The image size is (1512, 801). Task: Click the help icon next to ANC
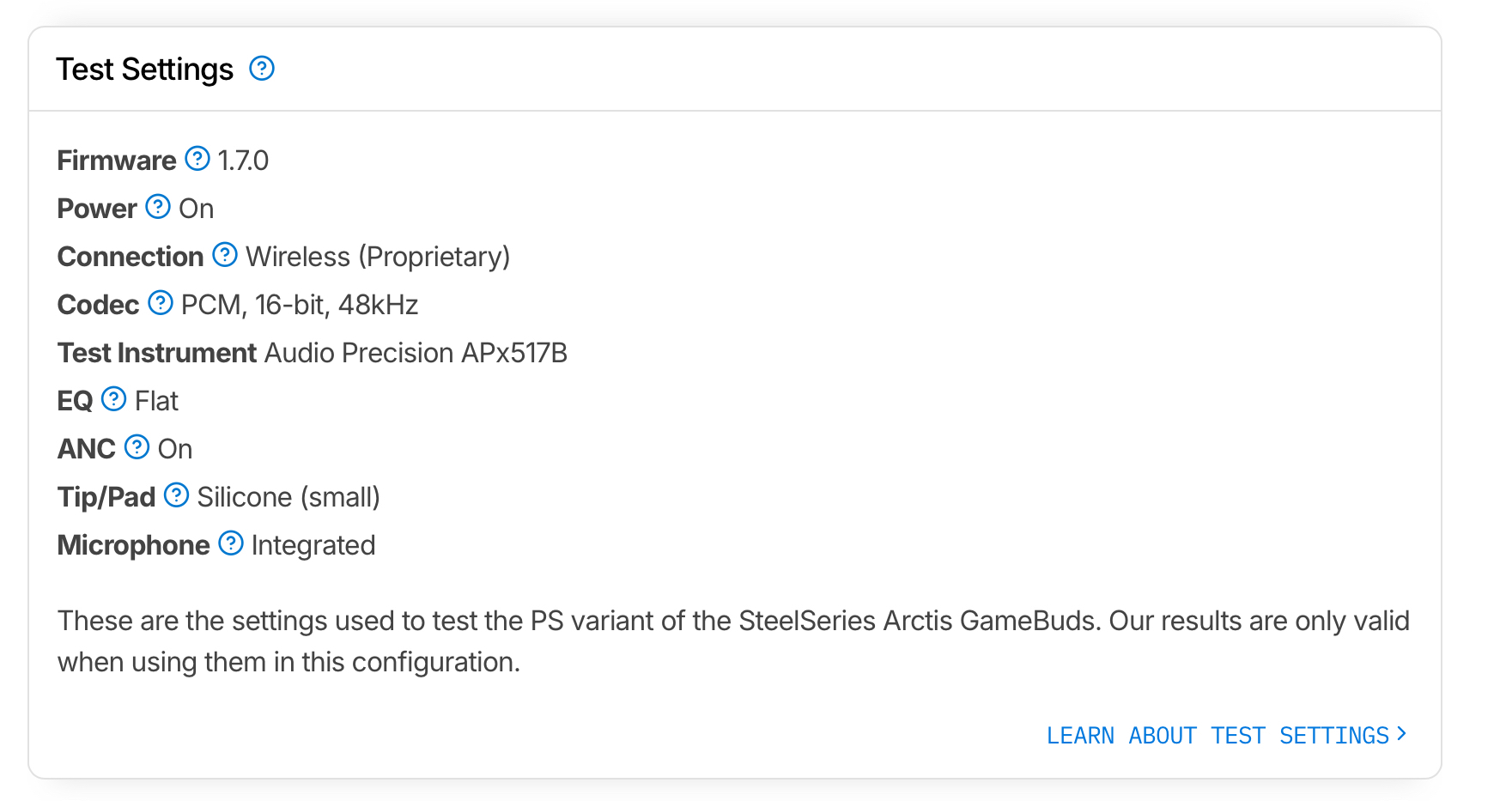click(137, 447)
